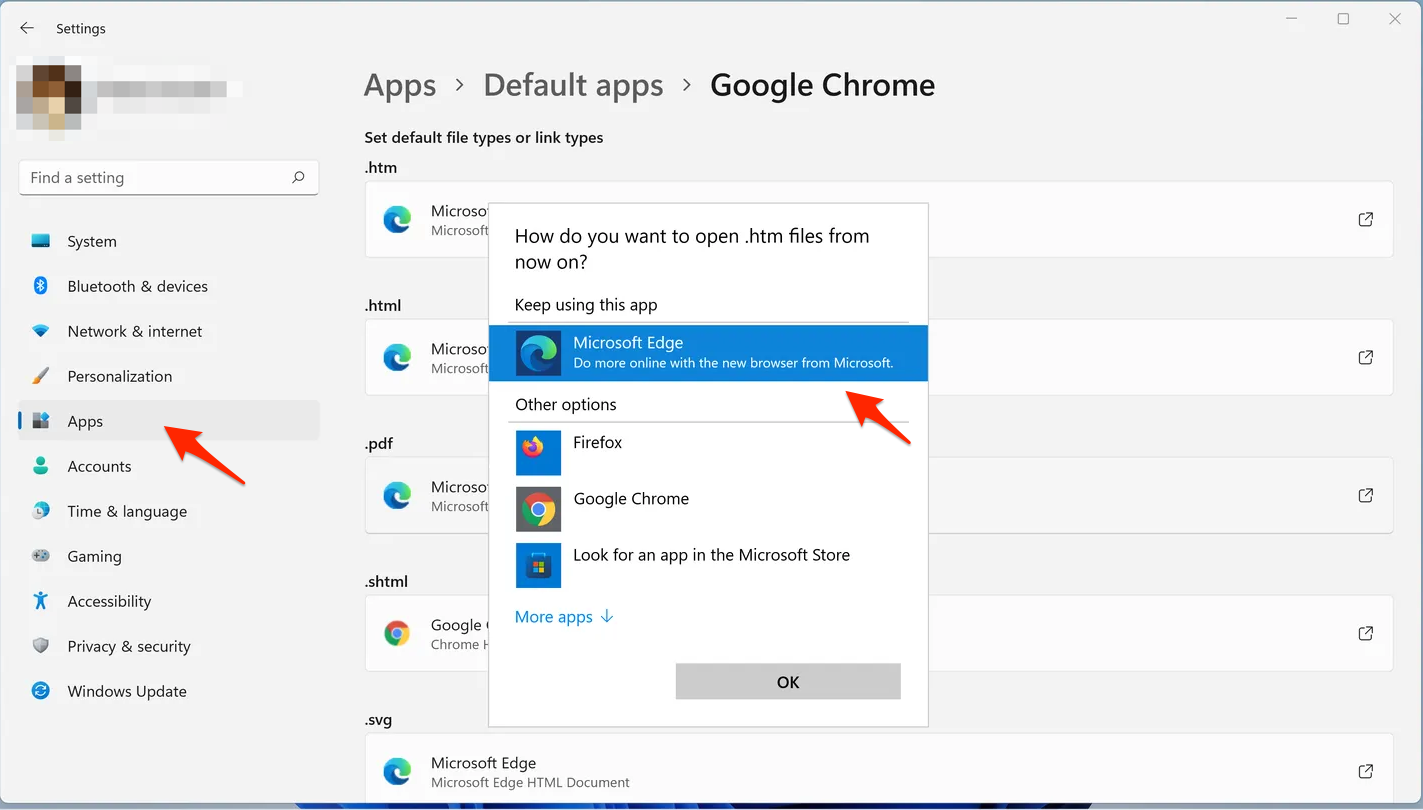Open Privacy & security settings

[169, 646]
